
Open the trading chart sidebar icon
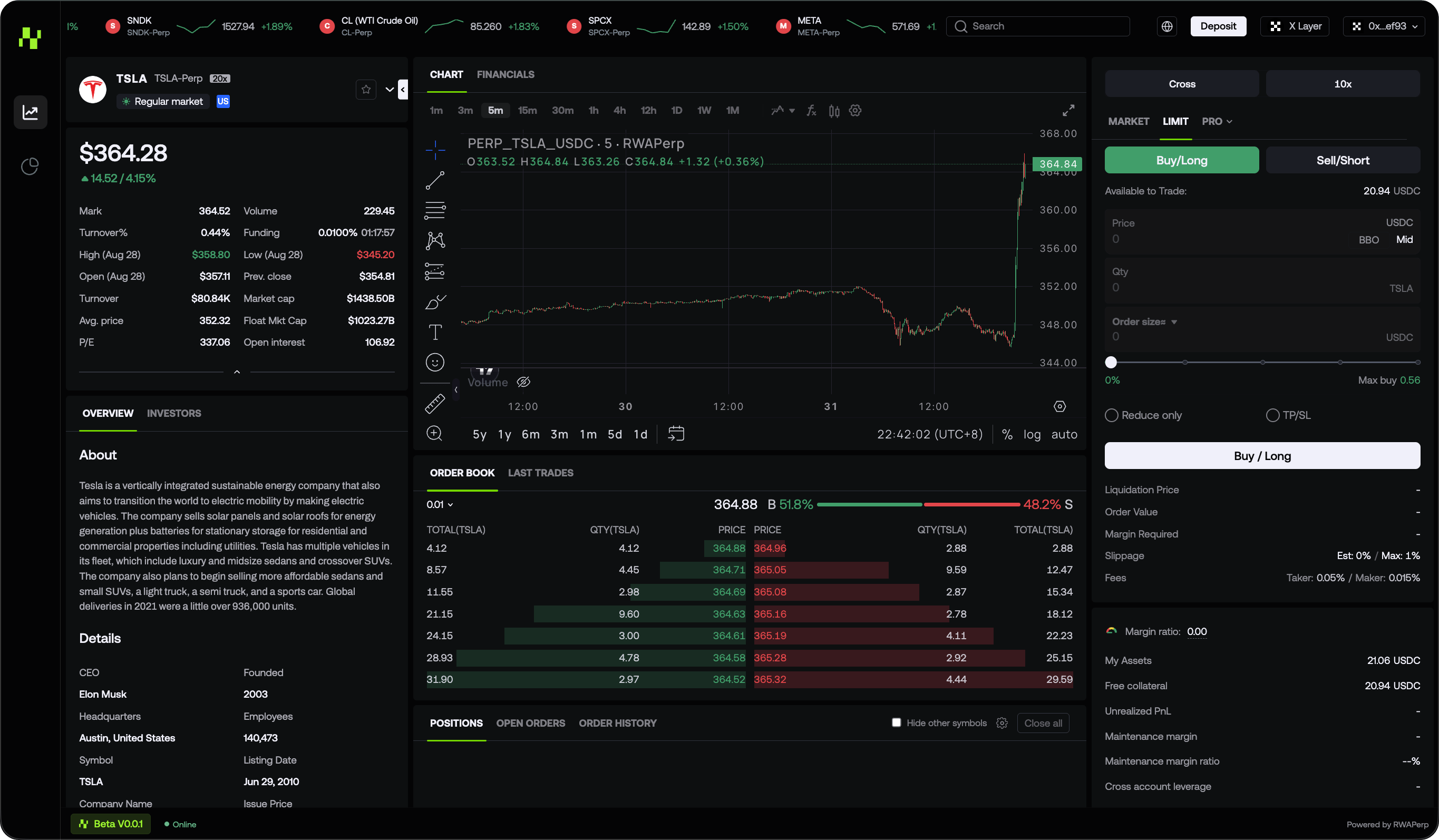30,112
